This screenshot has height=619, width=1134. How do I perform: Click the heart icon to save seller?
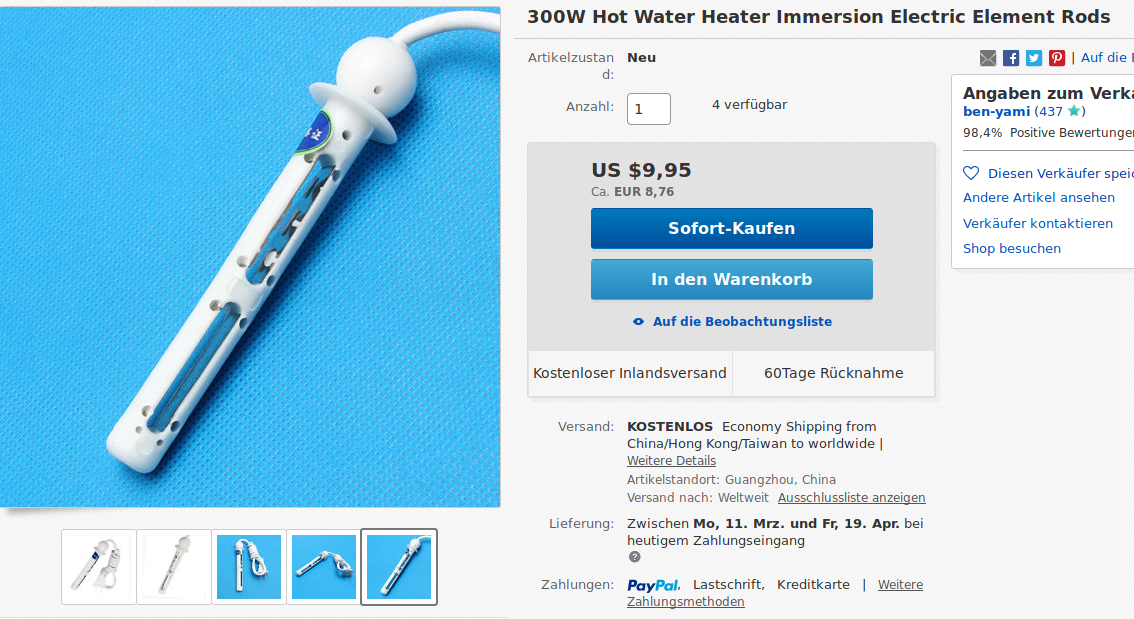pos(971,173)
